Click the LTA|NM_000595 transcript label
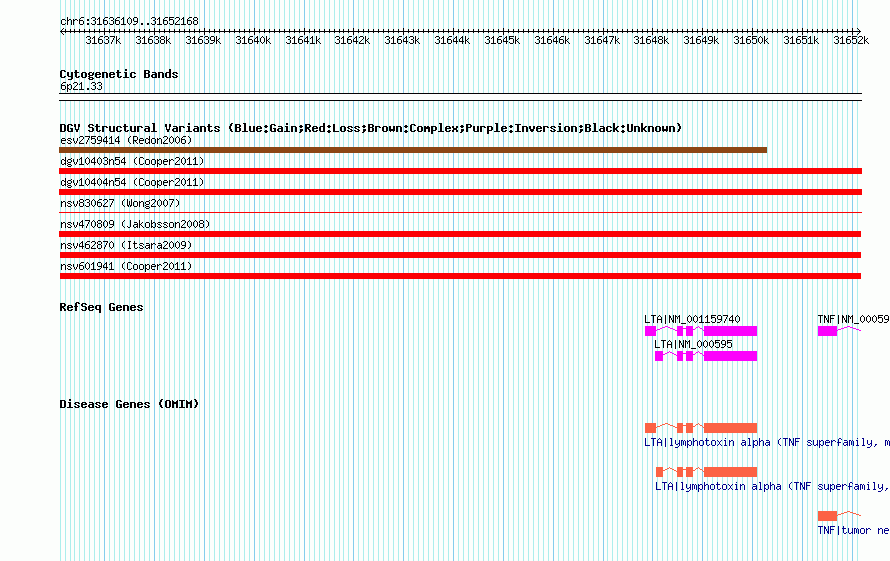Screen dimensions: 890x561 [x=693, y=344]
